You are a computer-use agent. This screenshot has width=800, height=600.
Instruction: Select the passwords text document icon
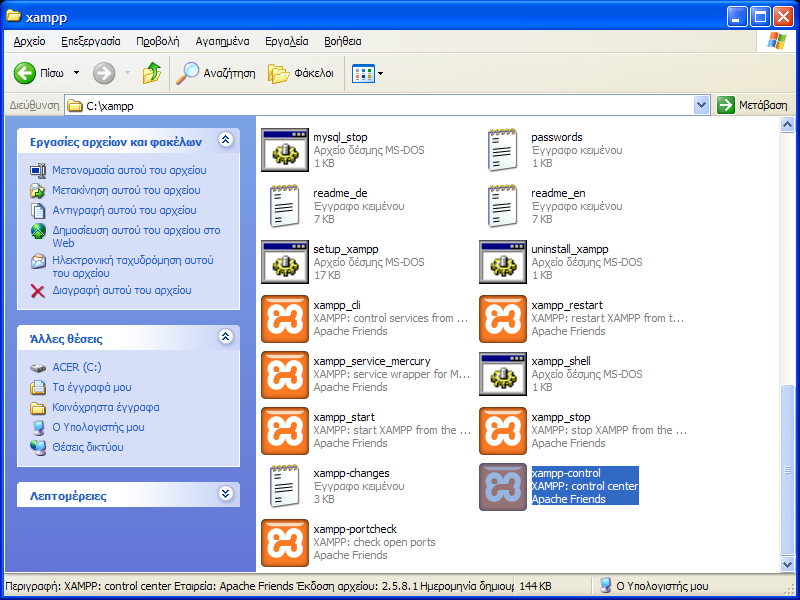tap(503, 150)
